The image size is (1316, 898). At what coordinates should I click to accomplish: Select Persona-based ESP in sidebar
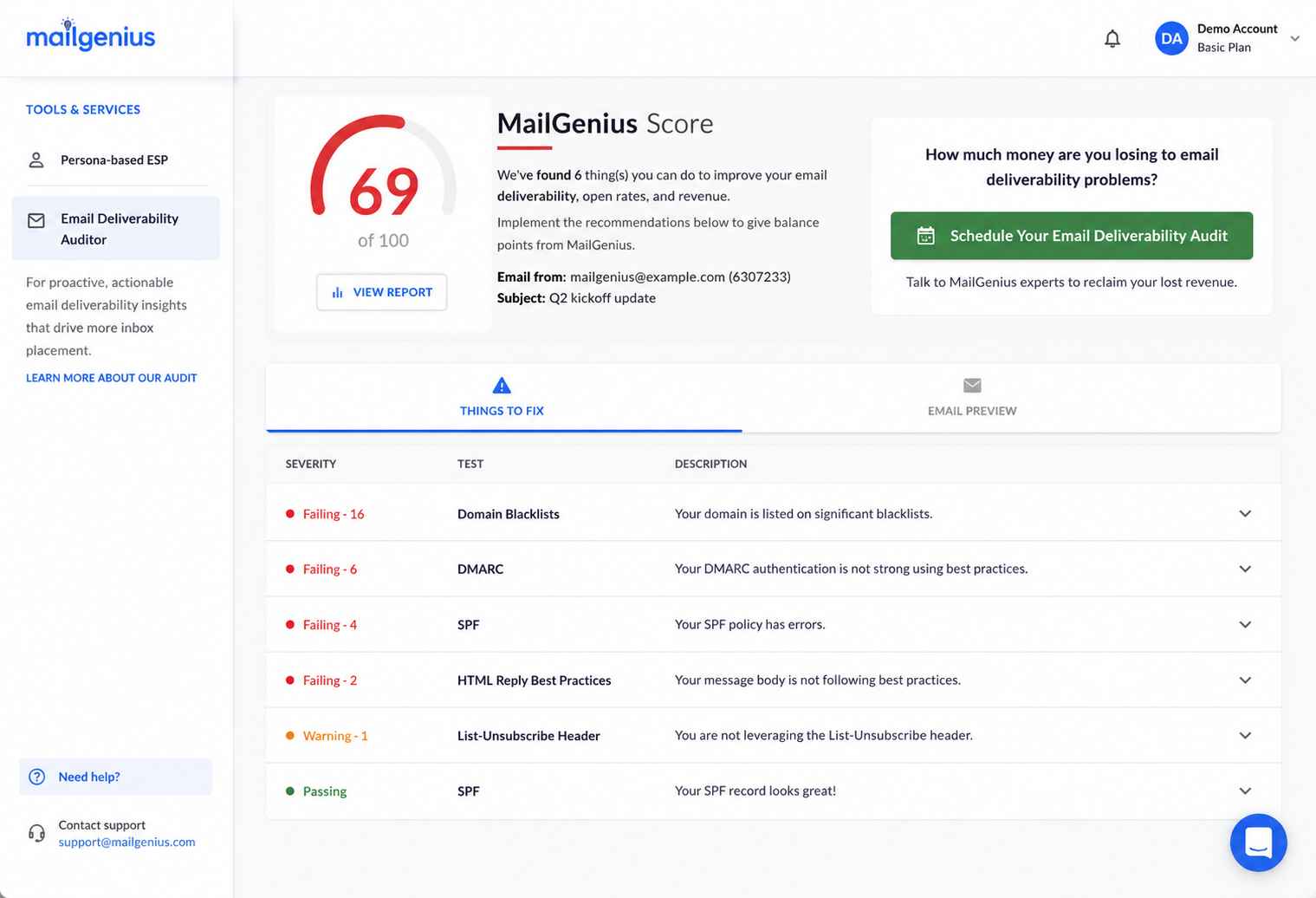click(x=115, y=159)
